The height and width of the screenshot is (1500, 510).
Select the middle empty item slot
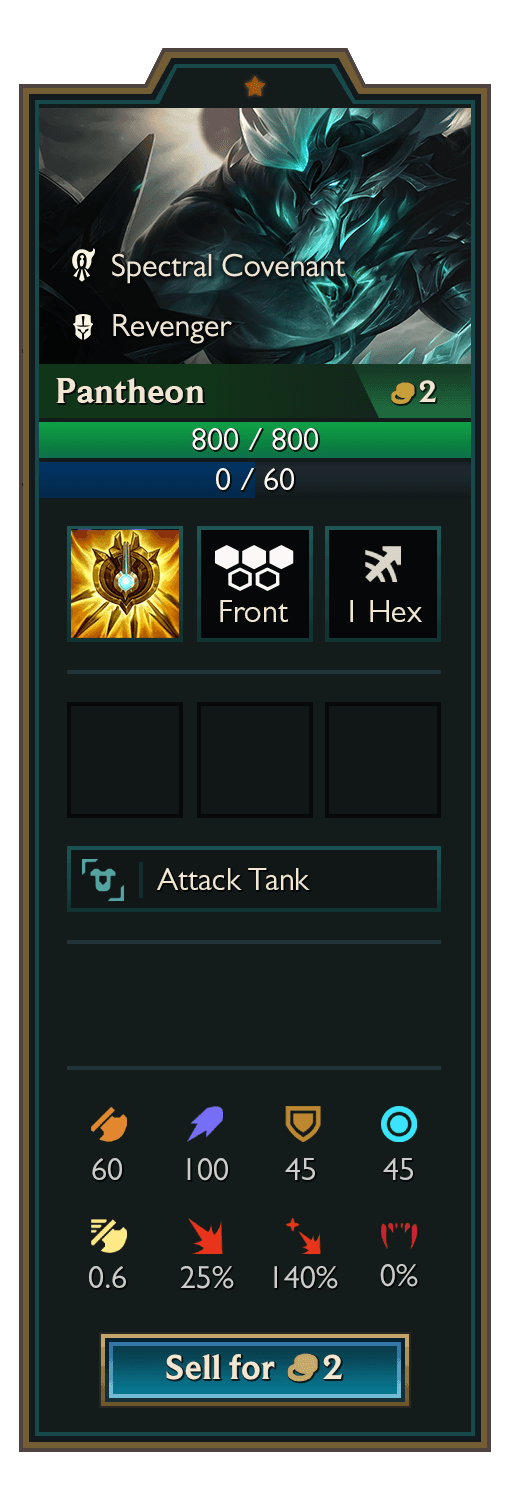coord(255,759)
